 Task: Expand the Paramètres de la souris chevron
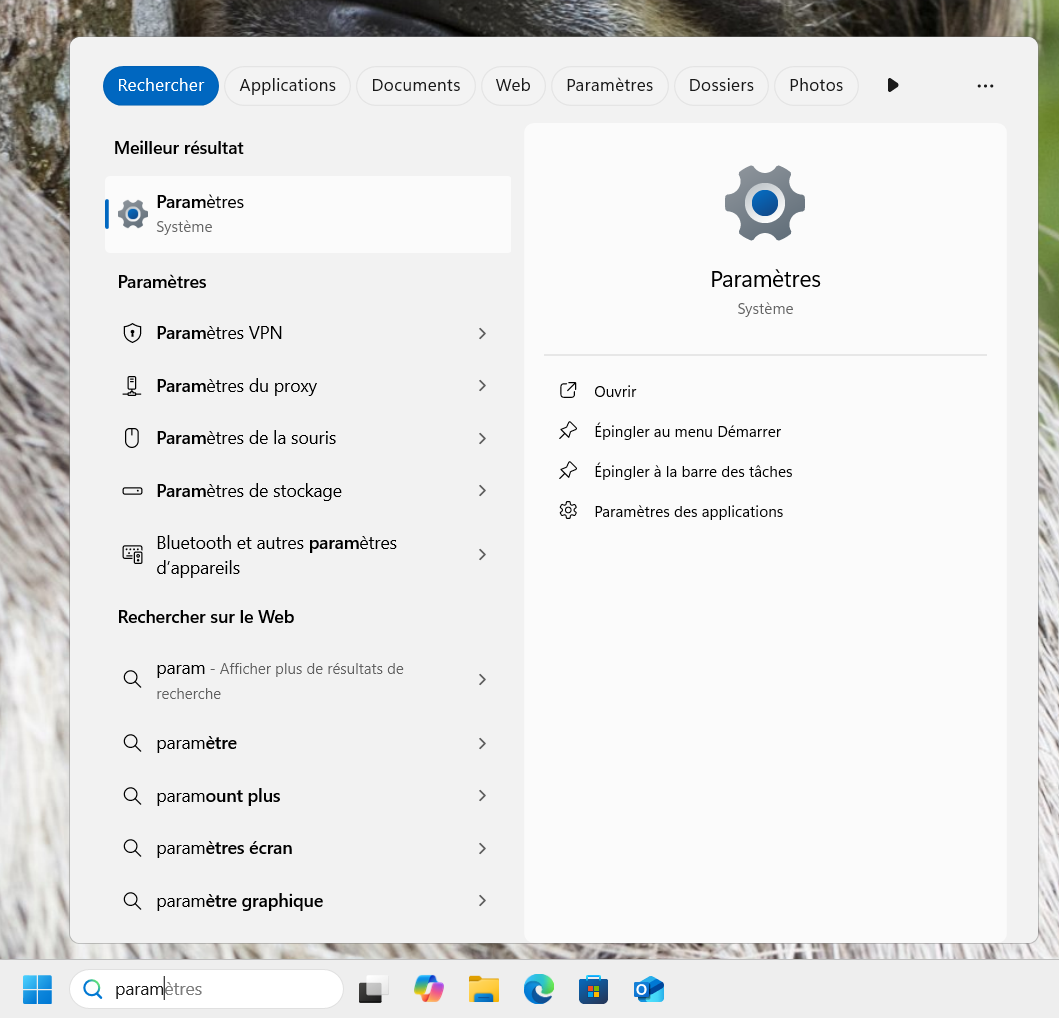pyautogui.click(x=482, y=438)
